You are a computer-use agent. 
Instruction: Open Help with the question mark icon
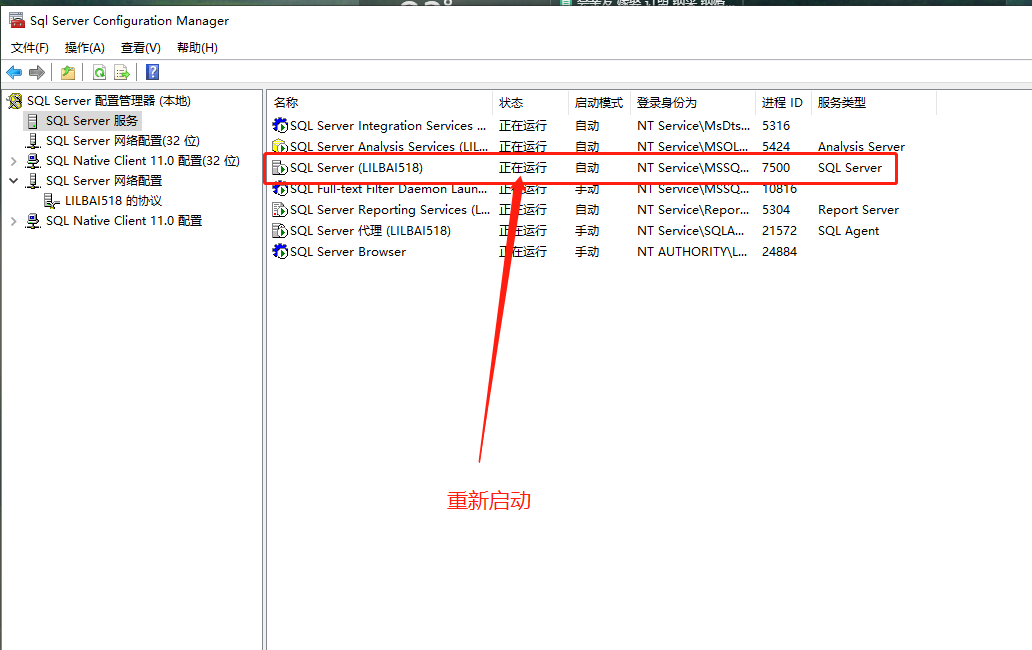(x=153, y=72)
